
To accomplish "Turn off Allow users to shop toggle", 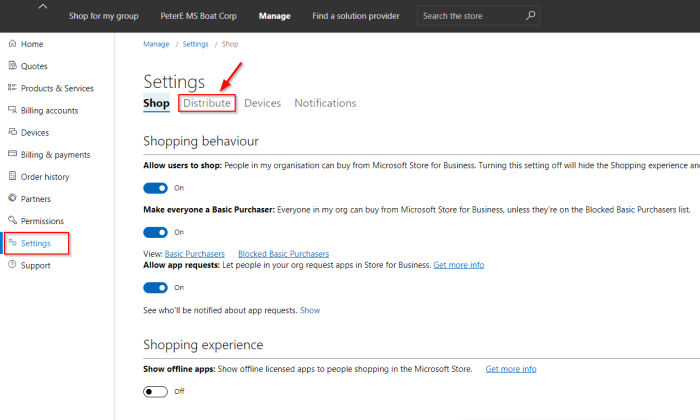I will [155, 188].
